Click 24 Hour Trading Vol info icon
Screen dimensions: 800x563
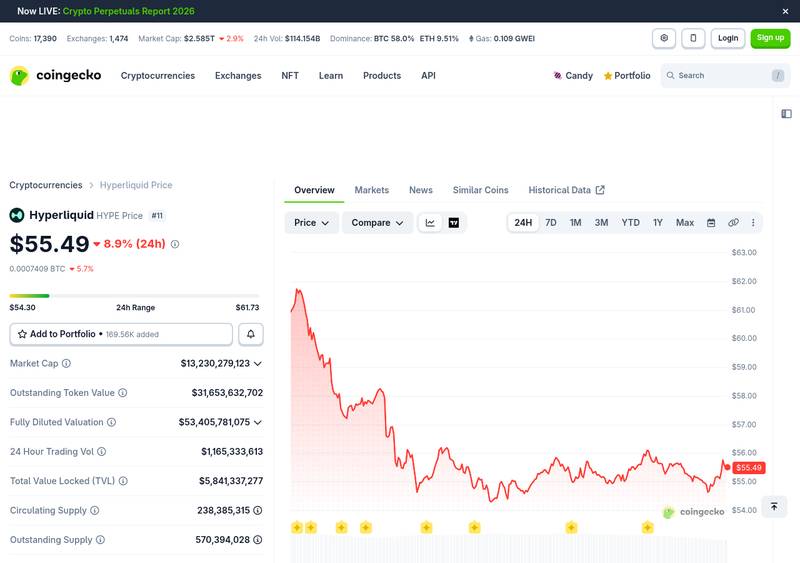pos(102,452)
